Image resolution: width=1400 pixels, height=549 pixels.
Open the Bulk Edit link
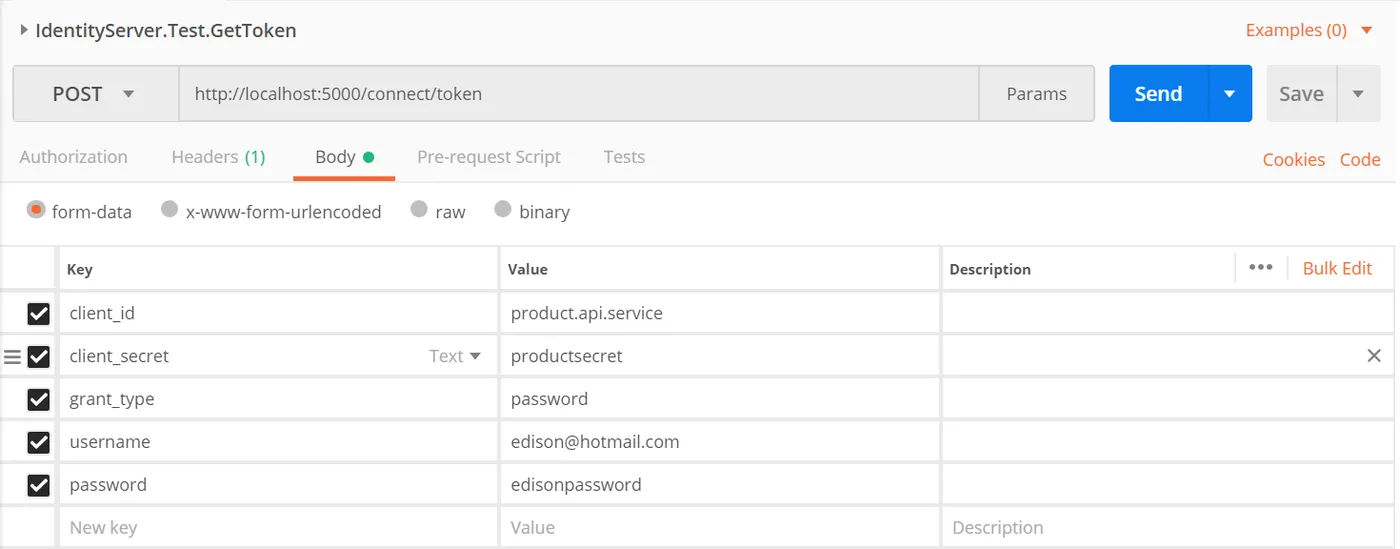pyautogui.click(x=1337, y=268)
